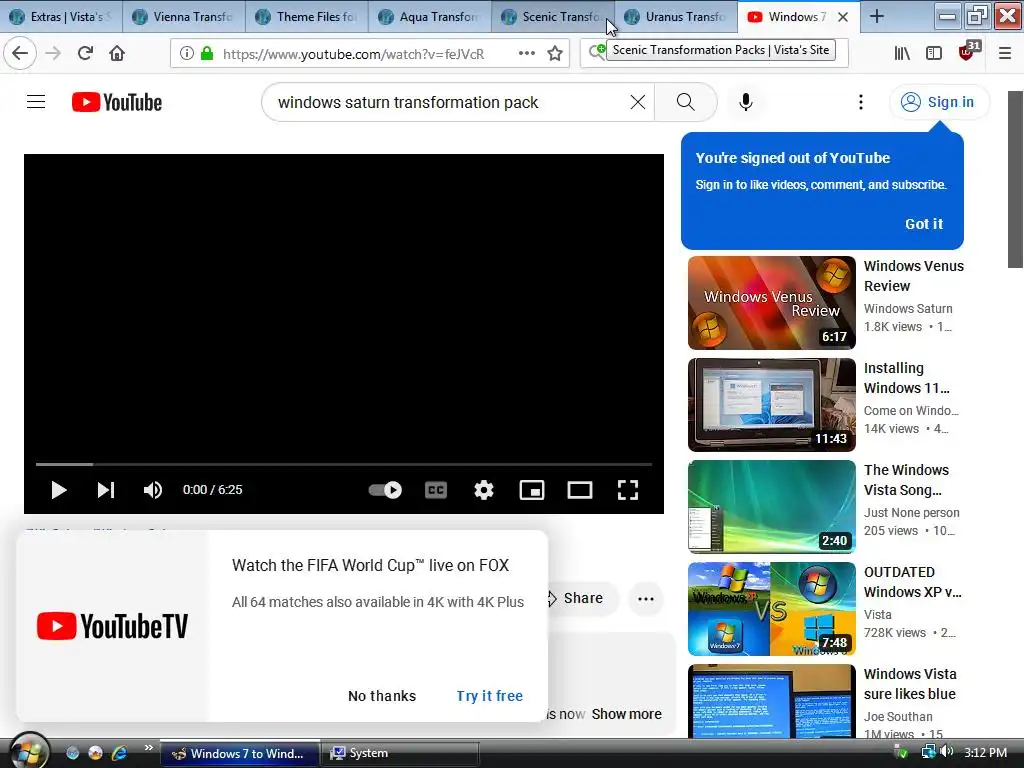Screen dimensions: 1024x768
Task: Switch to the Theme Files tab
Action: click(307, 17)
